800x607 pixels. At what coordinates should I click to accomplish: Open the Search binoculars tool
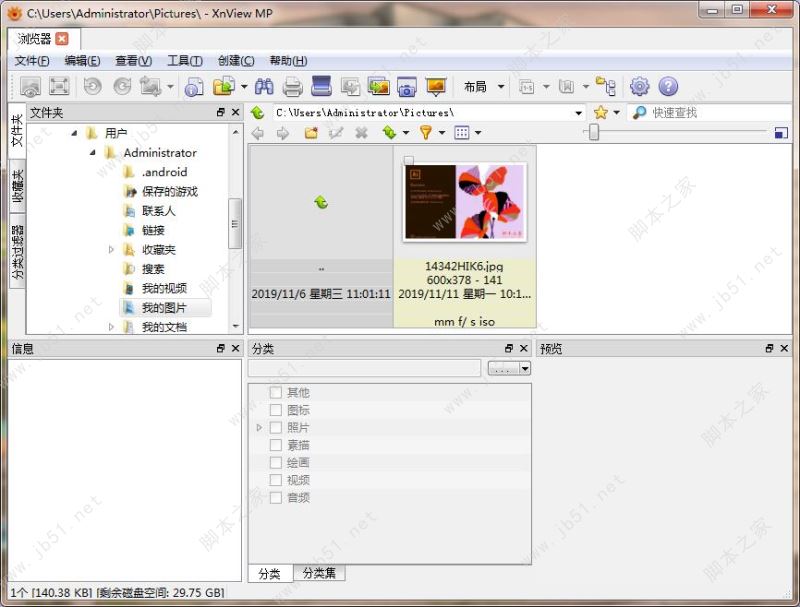pos(264,87)
